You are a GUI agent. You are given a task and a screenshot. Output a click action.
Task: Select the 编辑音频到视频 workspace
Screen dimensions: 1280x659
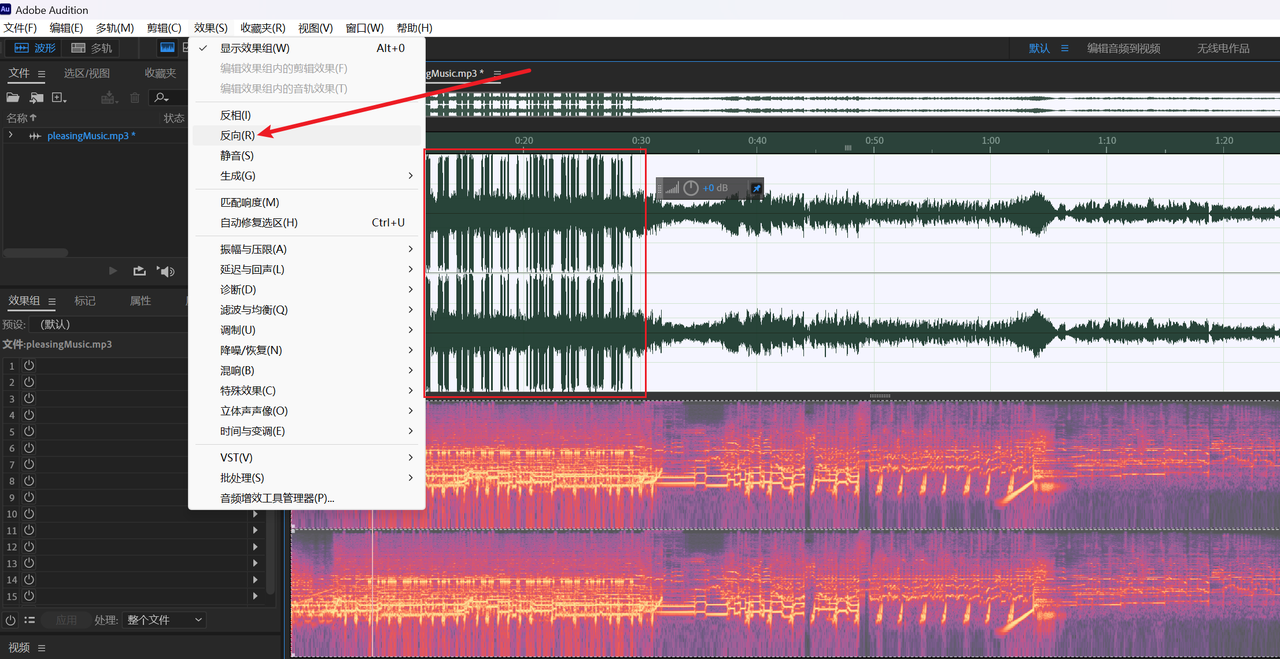coord(1123,48)
